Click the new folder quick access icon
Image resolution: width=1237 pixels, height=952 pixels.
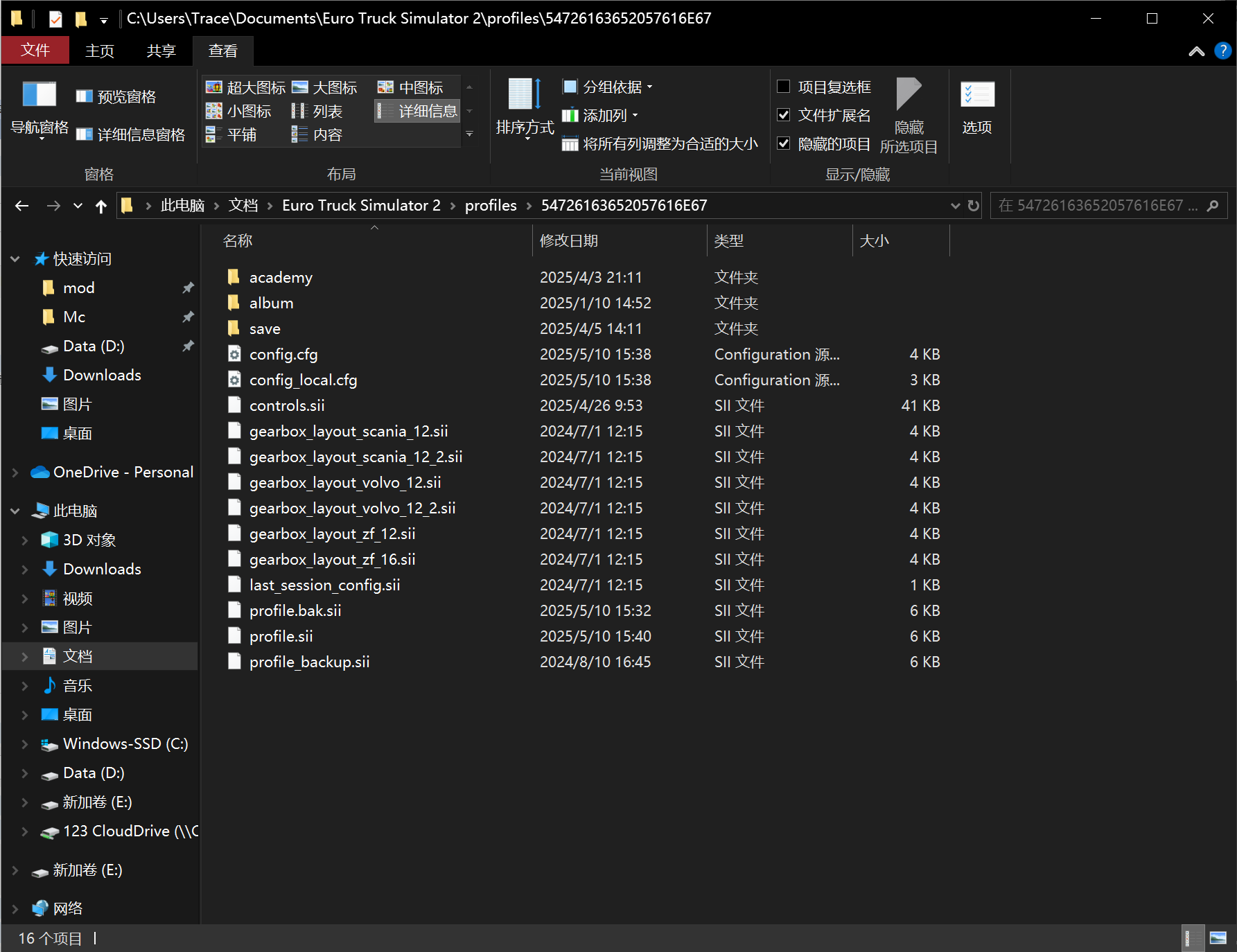[x=80, y=19]
